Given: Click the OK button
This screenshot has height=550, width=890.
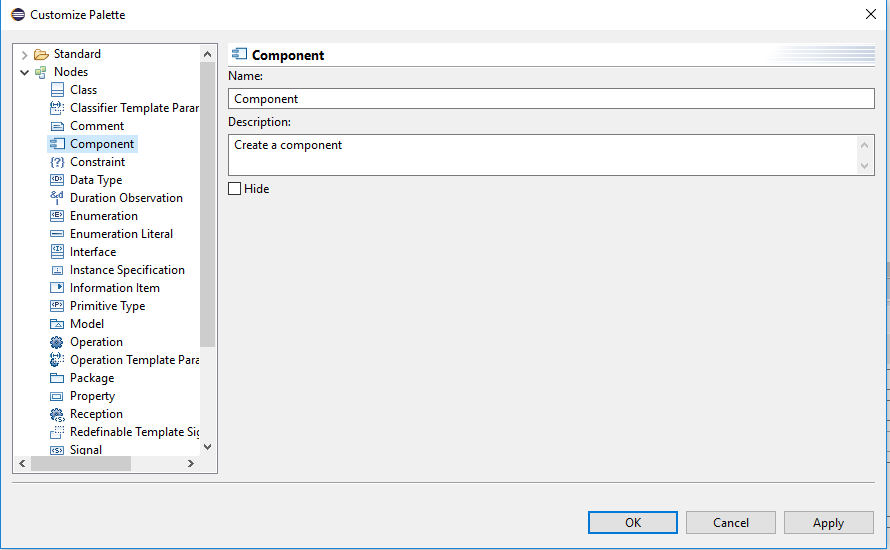Looking at the screenshot, I should pos(632,523).
